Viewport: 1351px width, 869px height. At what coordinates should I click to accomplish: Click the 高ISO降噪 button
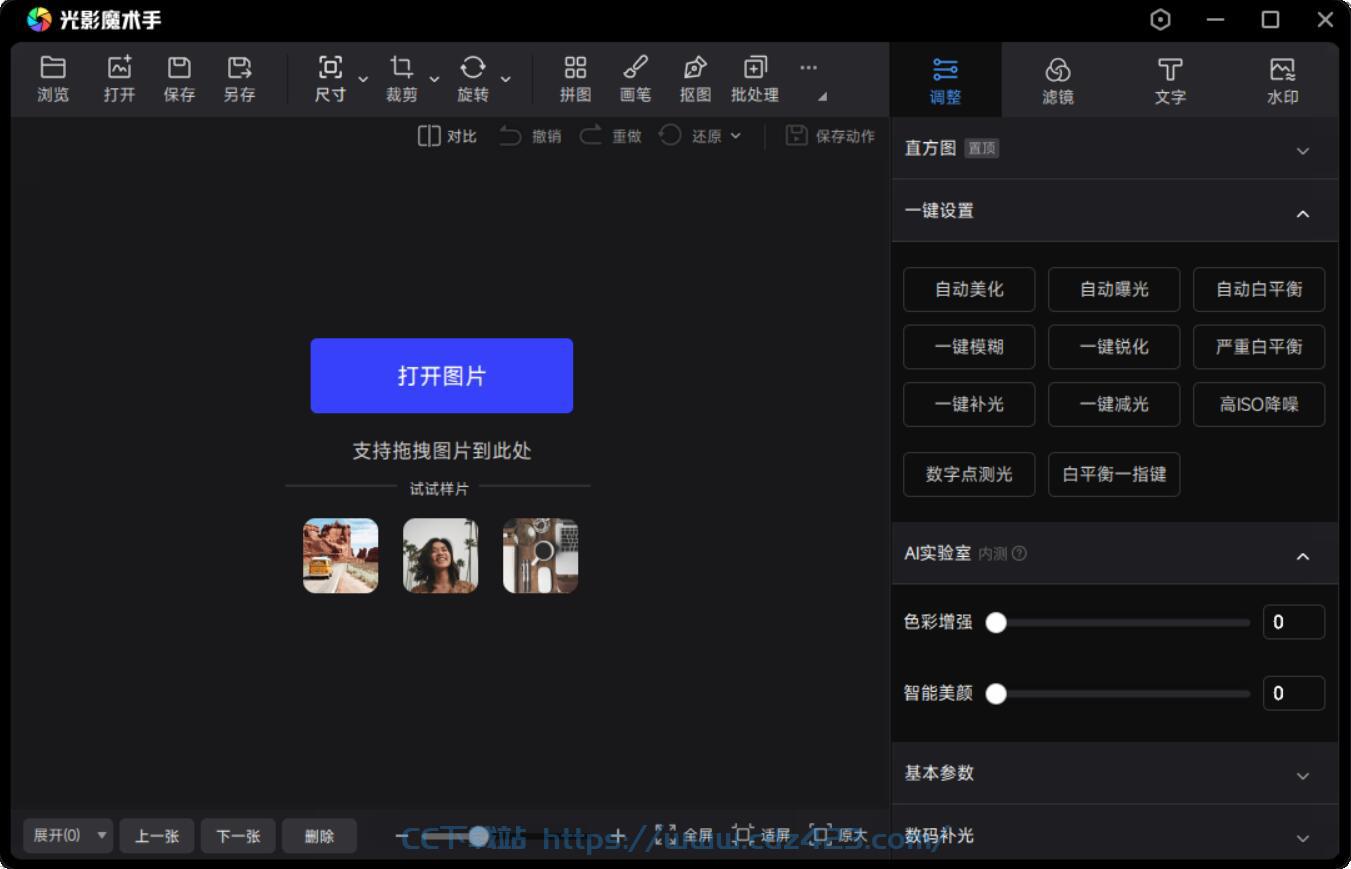(1259, 405)
